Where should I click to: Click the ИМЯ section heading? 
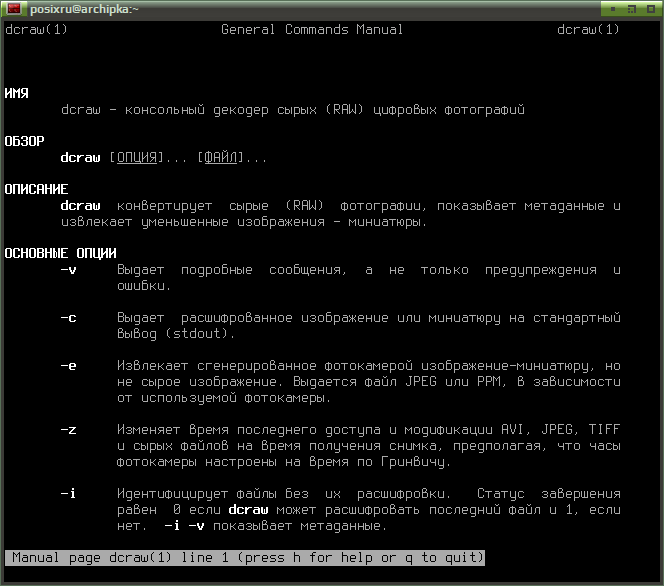coord(17,93)
